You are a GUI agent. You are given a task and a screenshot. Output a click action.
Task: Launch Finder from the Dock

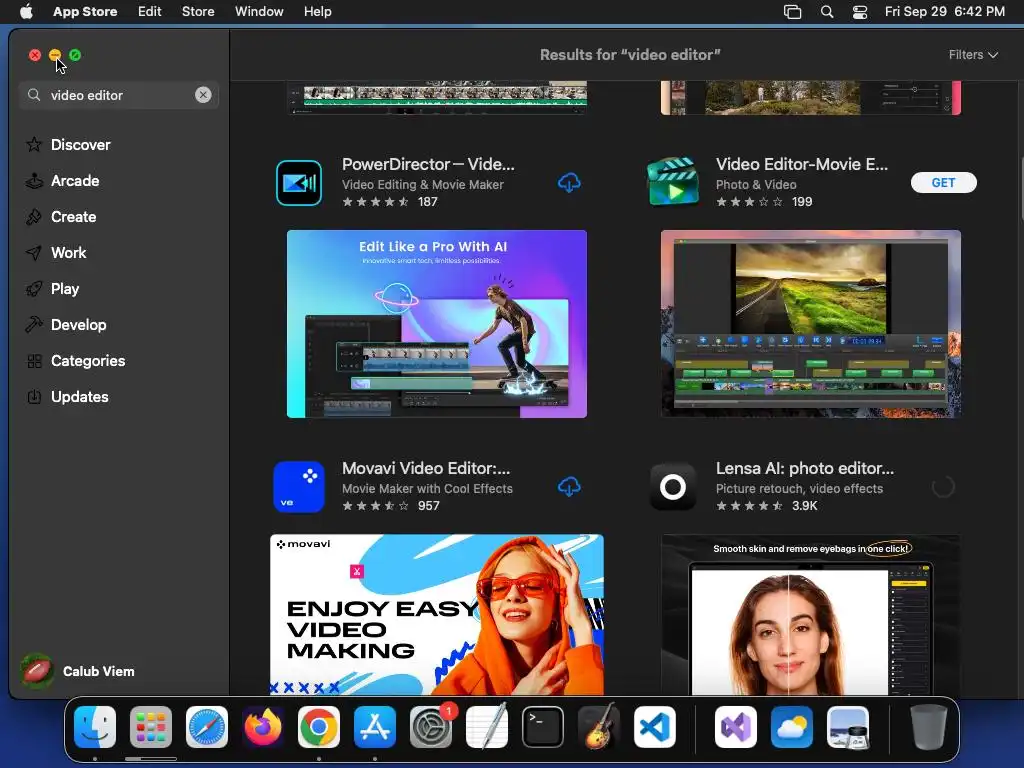pyautogui.click(x=95, y=727)
